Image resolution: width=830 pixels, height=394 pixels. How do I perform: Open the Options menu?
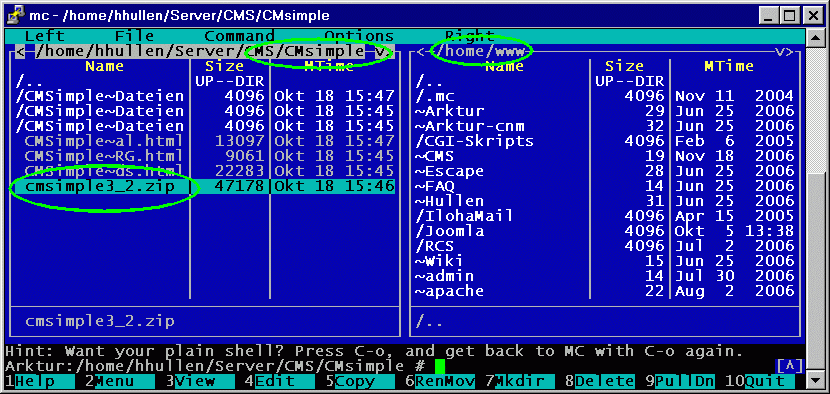coord(359,36)
